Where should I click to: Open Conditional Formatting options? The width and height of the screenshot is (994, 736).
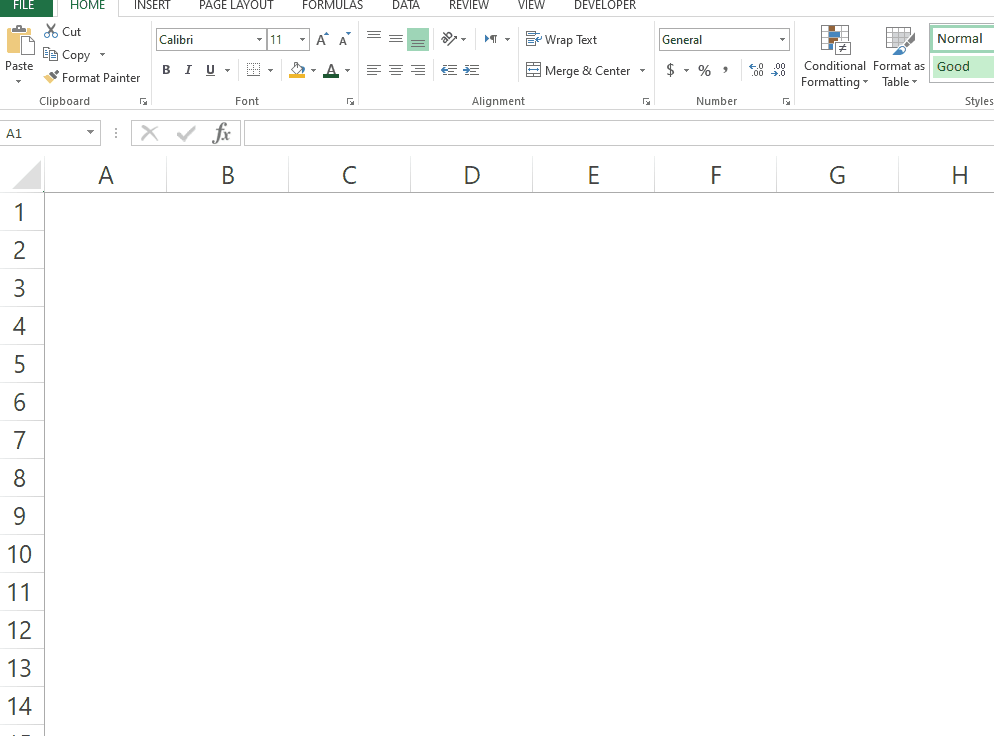tap(834, 57)
